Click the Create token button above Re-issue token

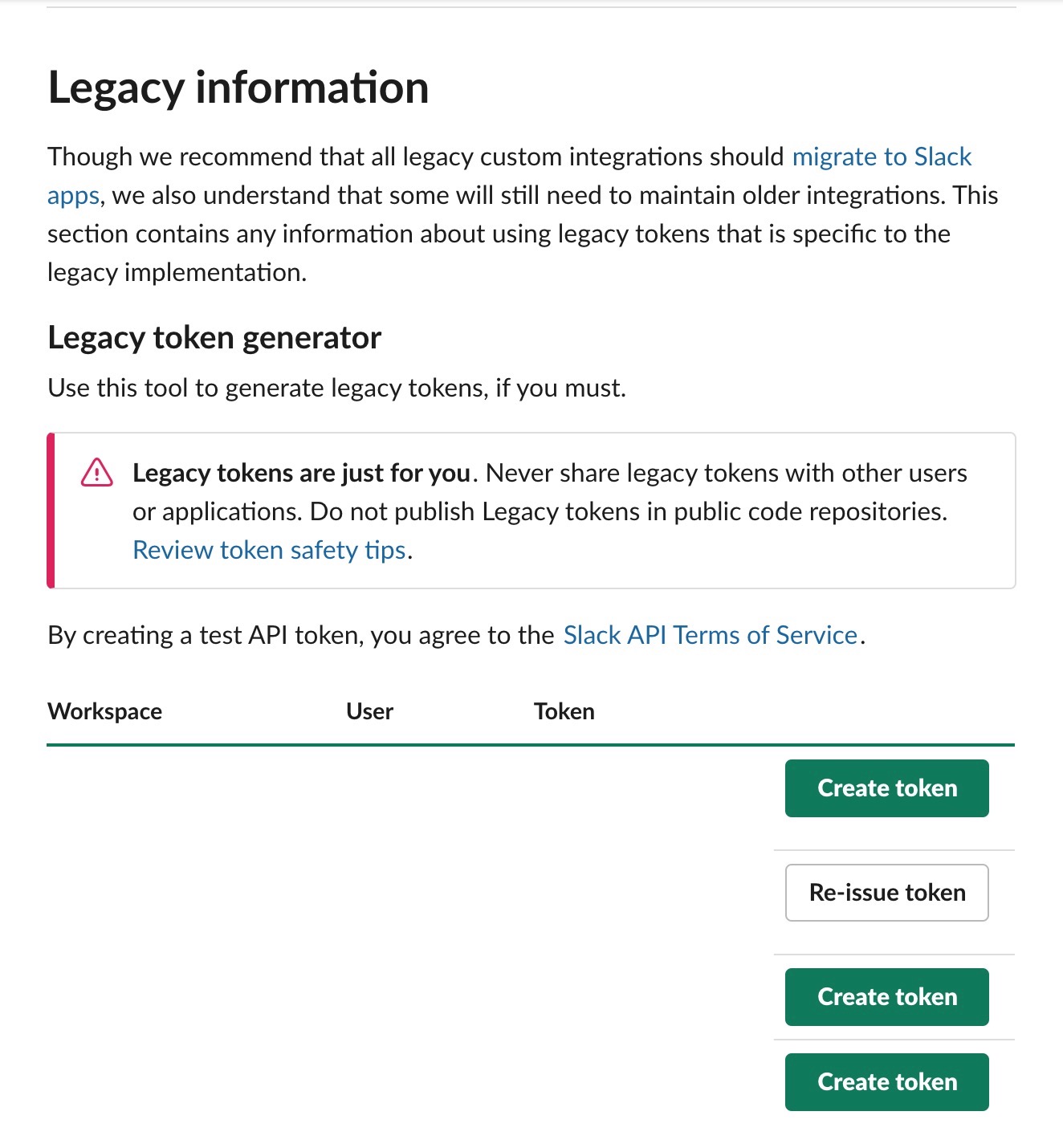pos(886,788)
